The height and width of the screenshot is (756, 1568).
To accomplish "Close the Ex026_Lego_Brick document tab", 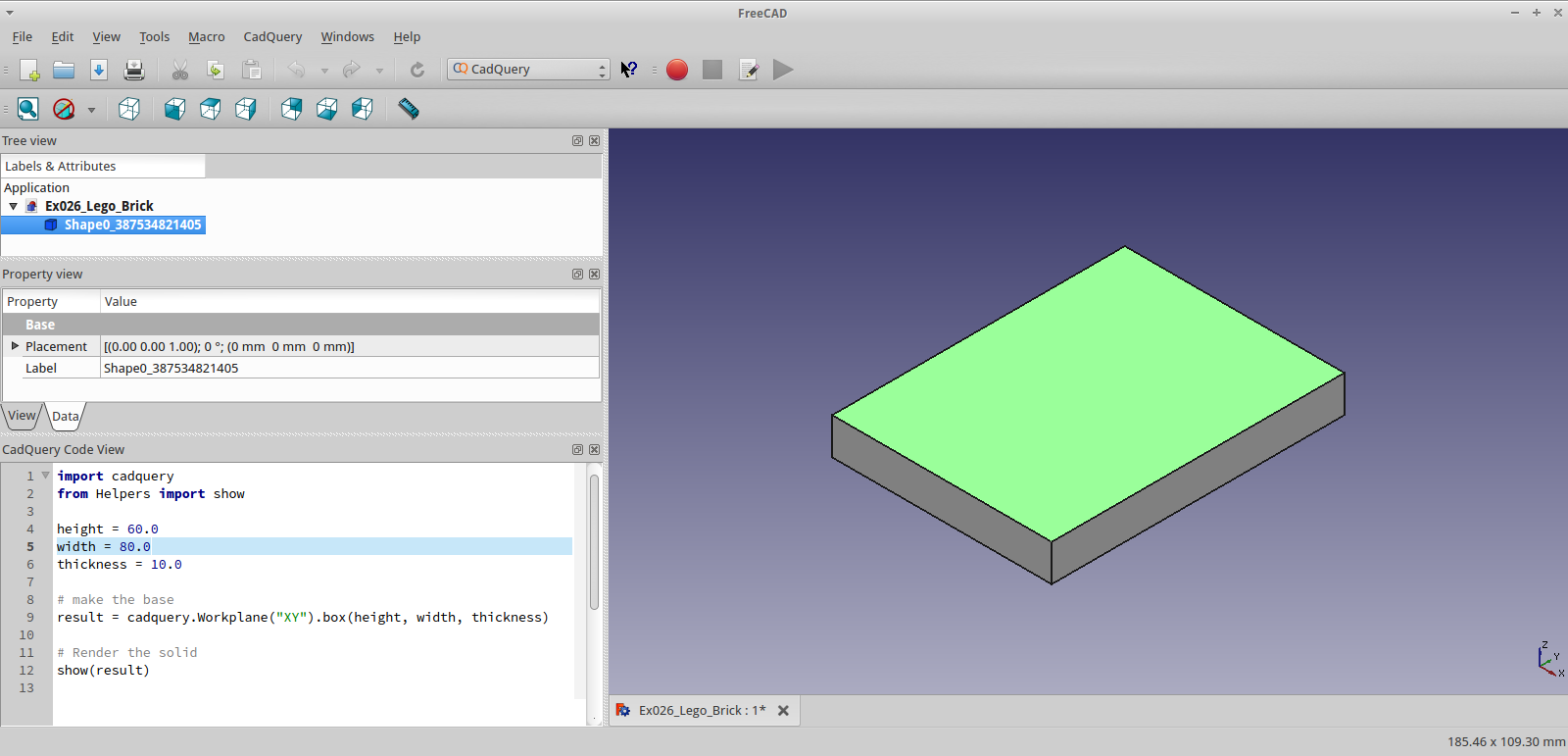I will pyautogui.click(x=783, y=711).
